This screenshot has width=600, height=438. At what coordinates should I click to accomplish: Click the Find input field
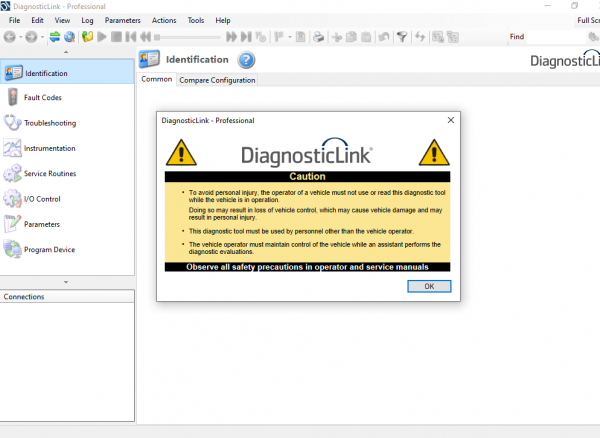[x=556, y=37]
